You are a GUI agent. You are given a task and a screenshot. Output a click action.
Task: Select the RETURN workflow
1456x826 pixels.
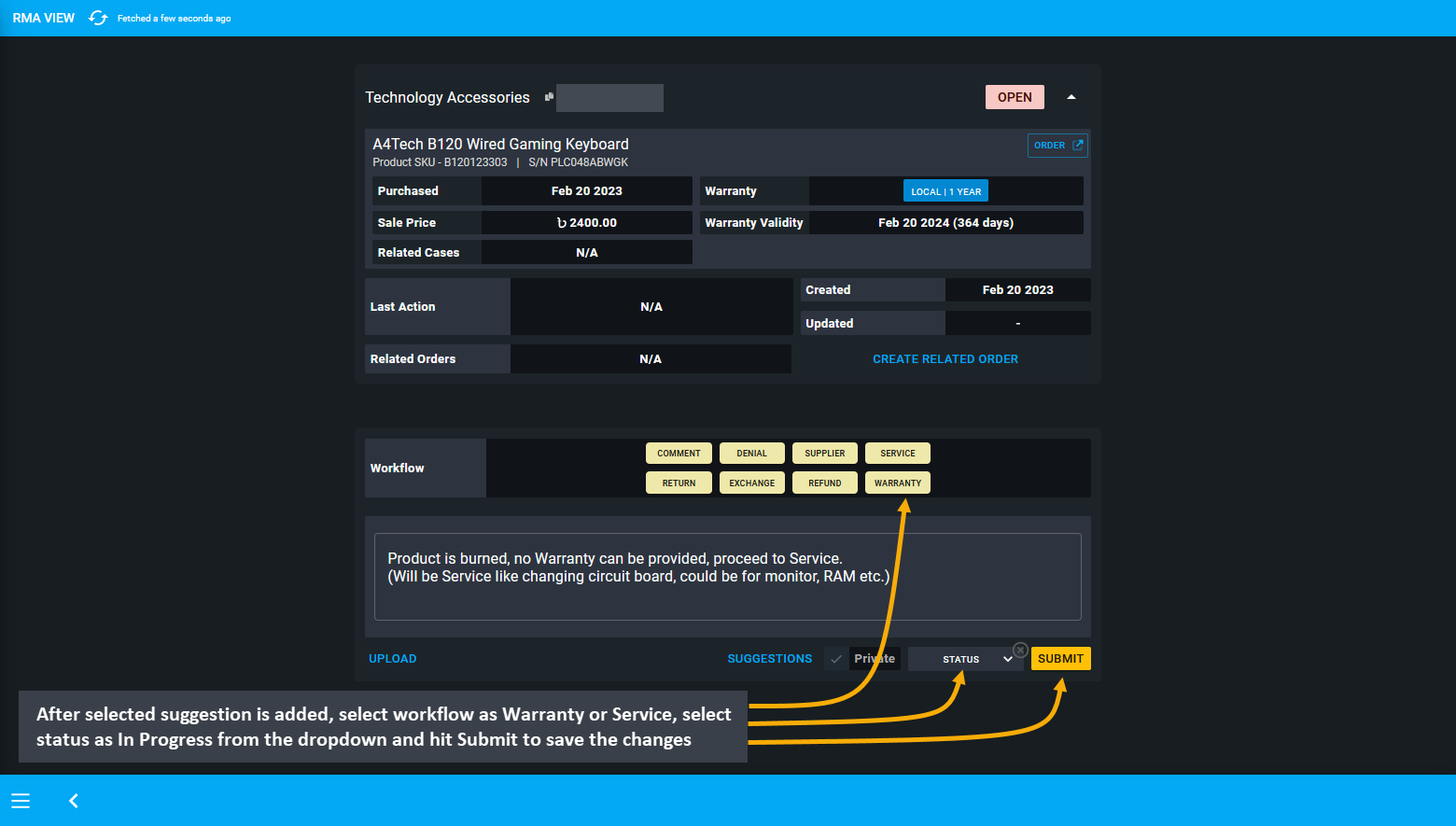coord(679,483)
